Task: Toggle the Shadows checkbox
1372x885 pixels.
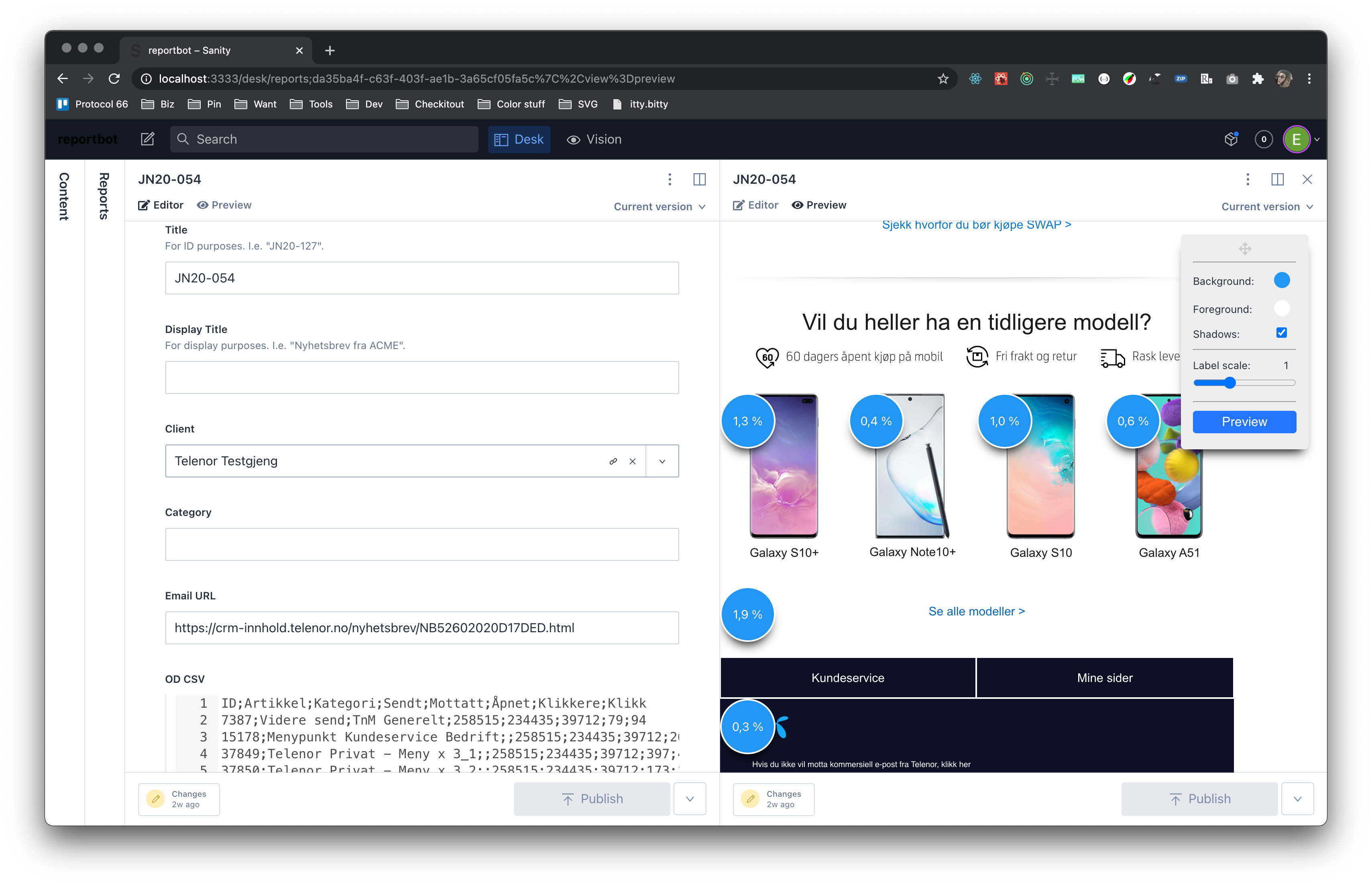Action: click(1282, 333)
